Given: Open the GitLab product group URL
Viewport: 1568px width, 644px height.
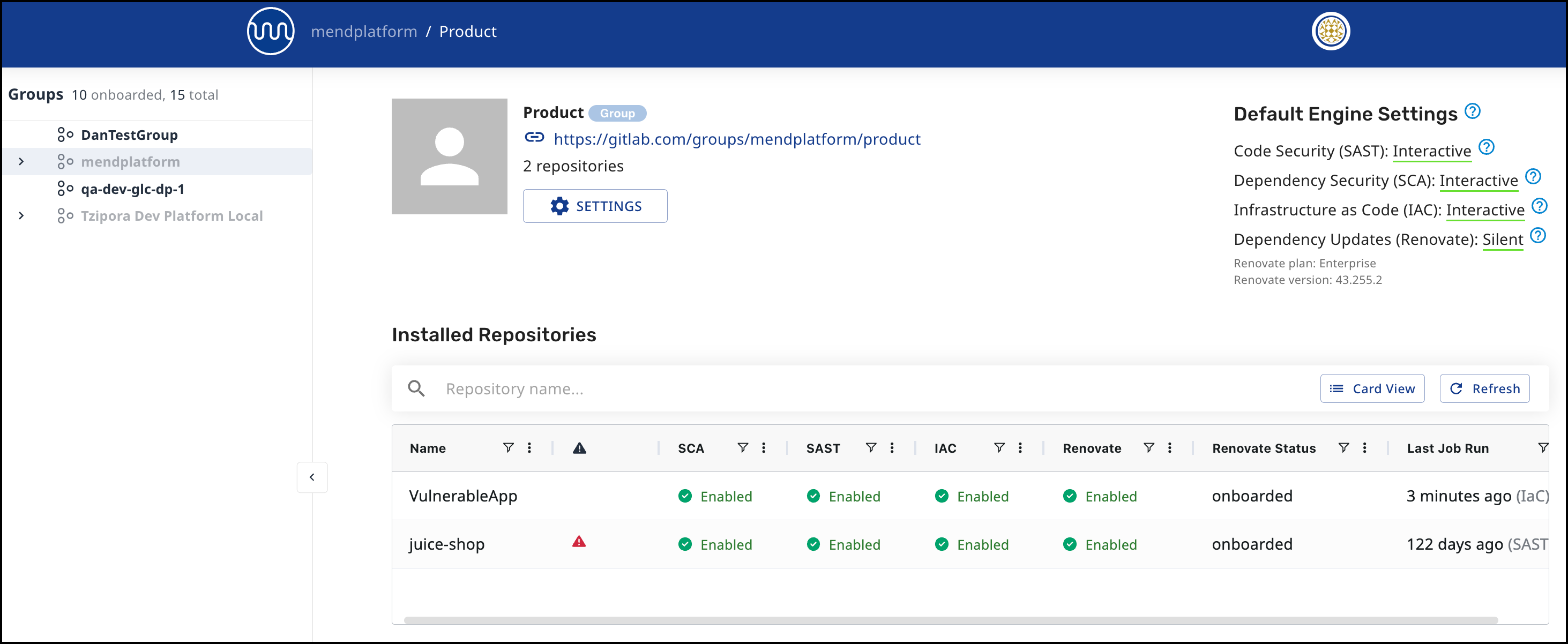Looking at the screenshot, I should (x=736, y=139).
